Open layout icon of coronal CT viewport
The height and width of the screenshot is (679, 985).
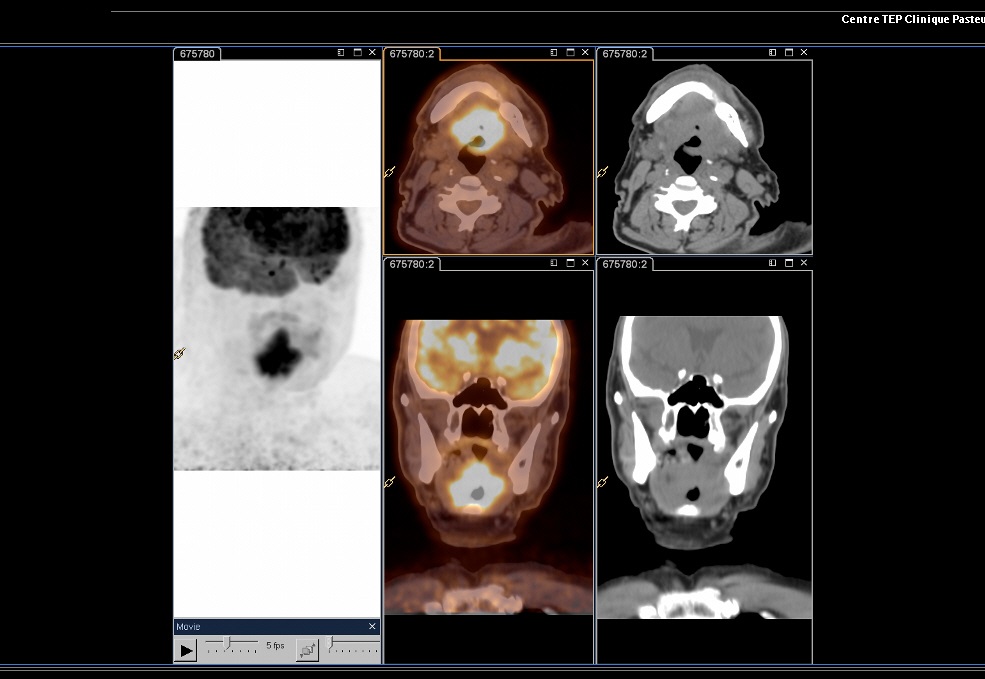[x=773, y=263]
